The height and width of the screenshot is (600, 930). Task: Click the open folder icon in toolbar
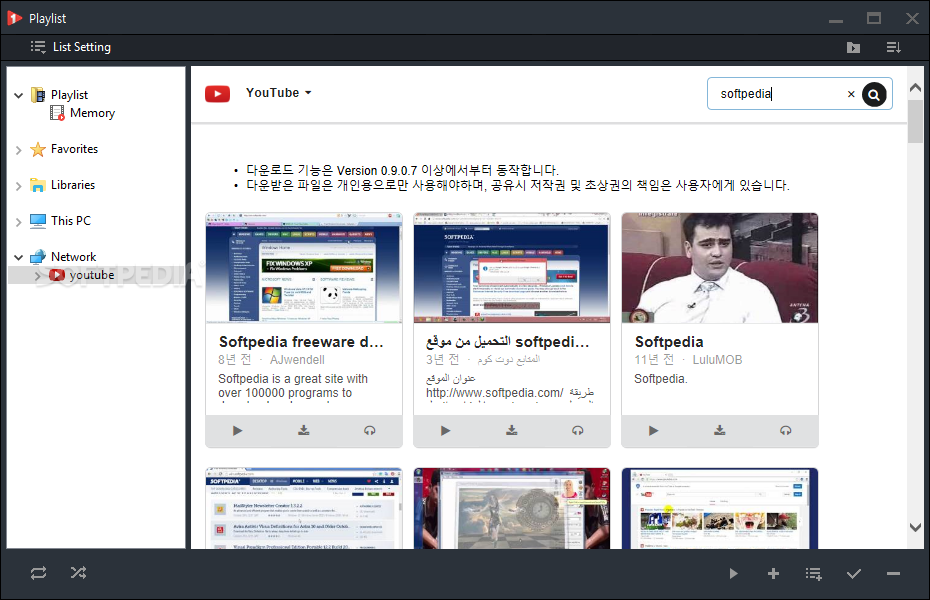[x=853, y=47]
